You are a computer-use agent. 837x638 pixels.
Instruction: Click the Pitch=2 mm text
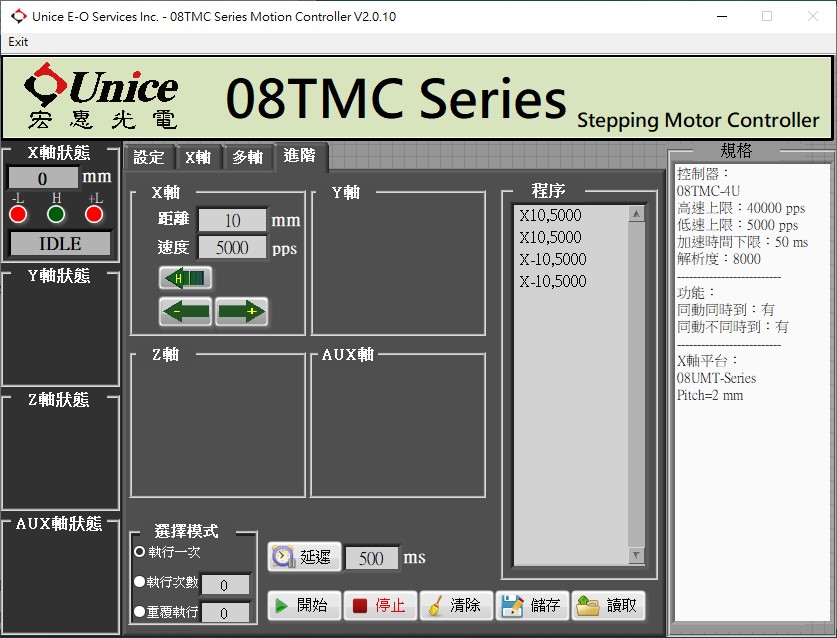pos(710,395)
